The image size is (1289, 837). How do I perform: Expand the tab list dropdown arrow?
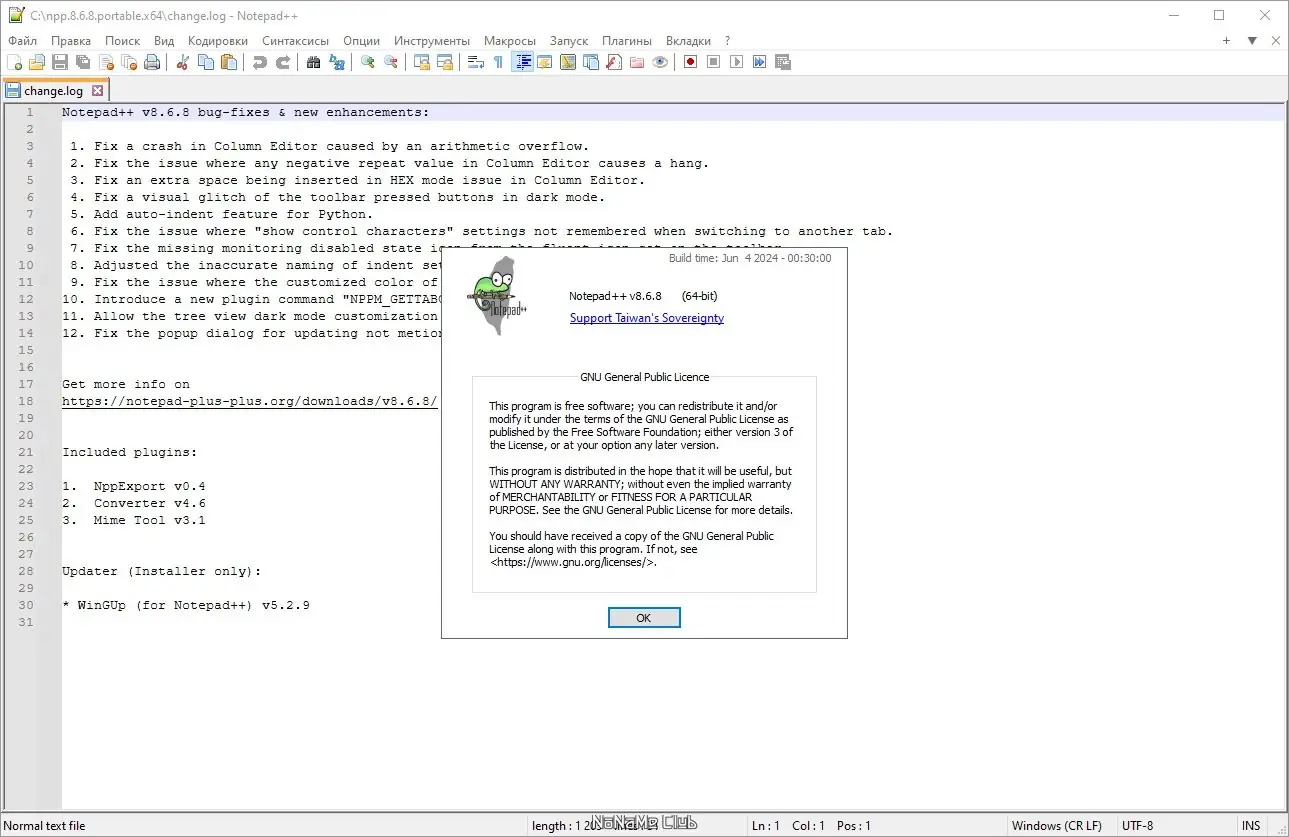pos(1252,41)
